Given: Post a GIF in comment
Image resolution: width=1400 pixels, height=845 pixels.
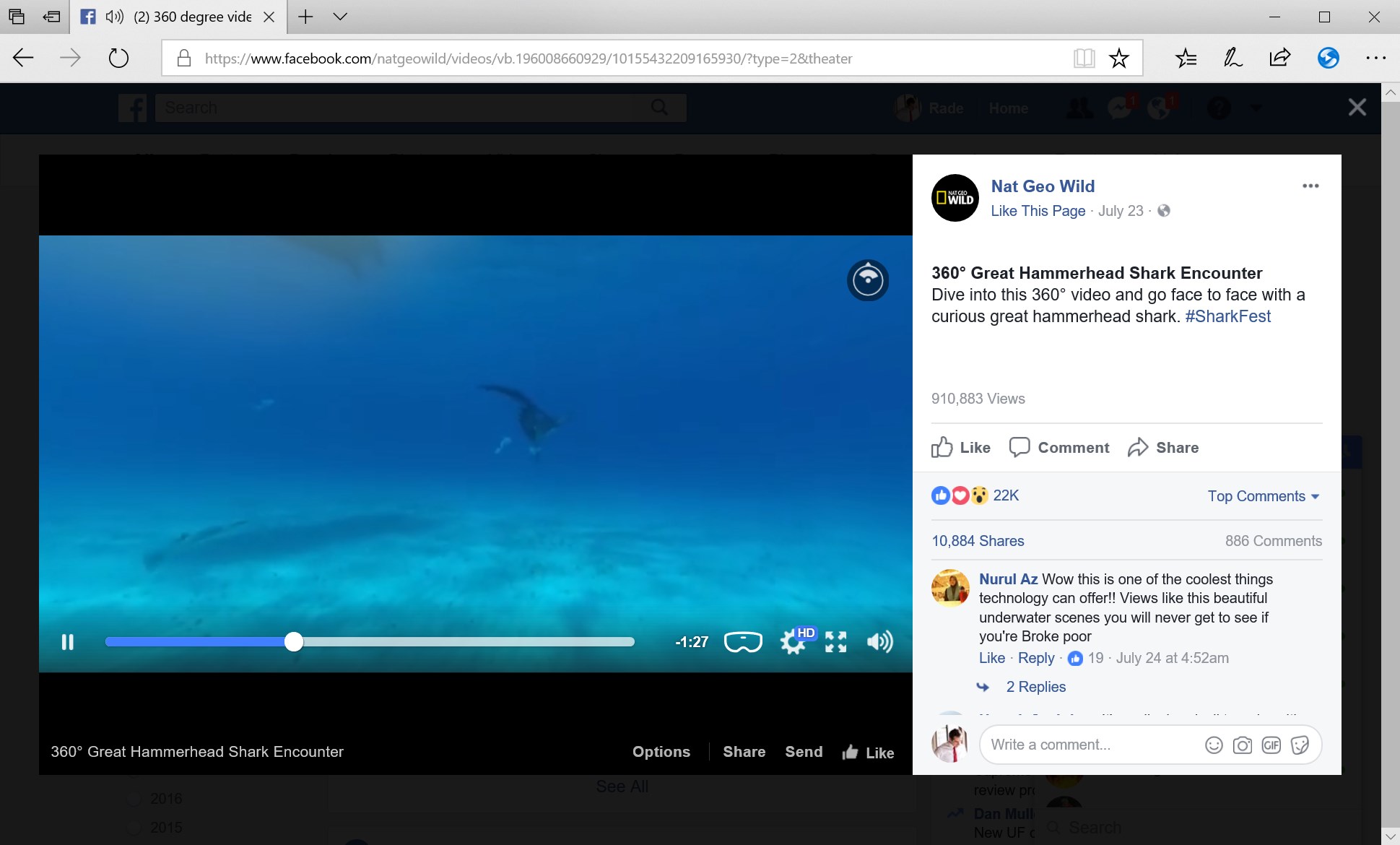Looking at the screenshot, I should click(1271, 745).
